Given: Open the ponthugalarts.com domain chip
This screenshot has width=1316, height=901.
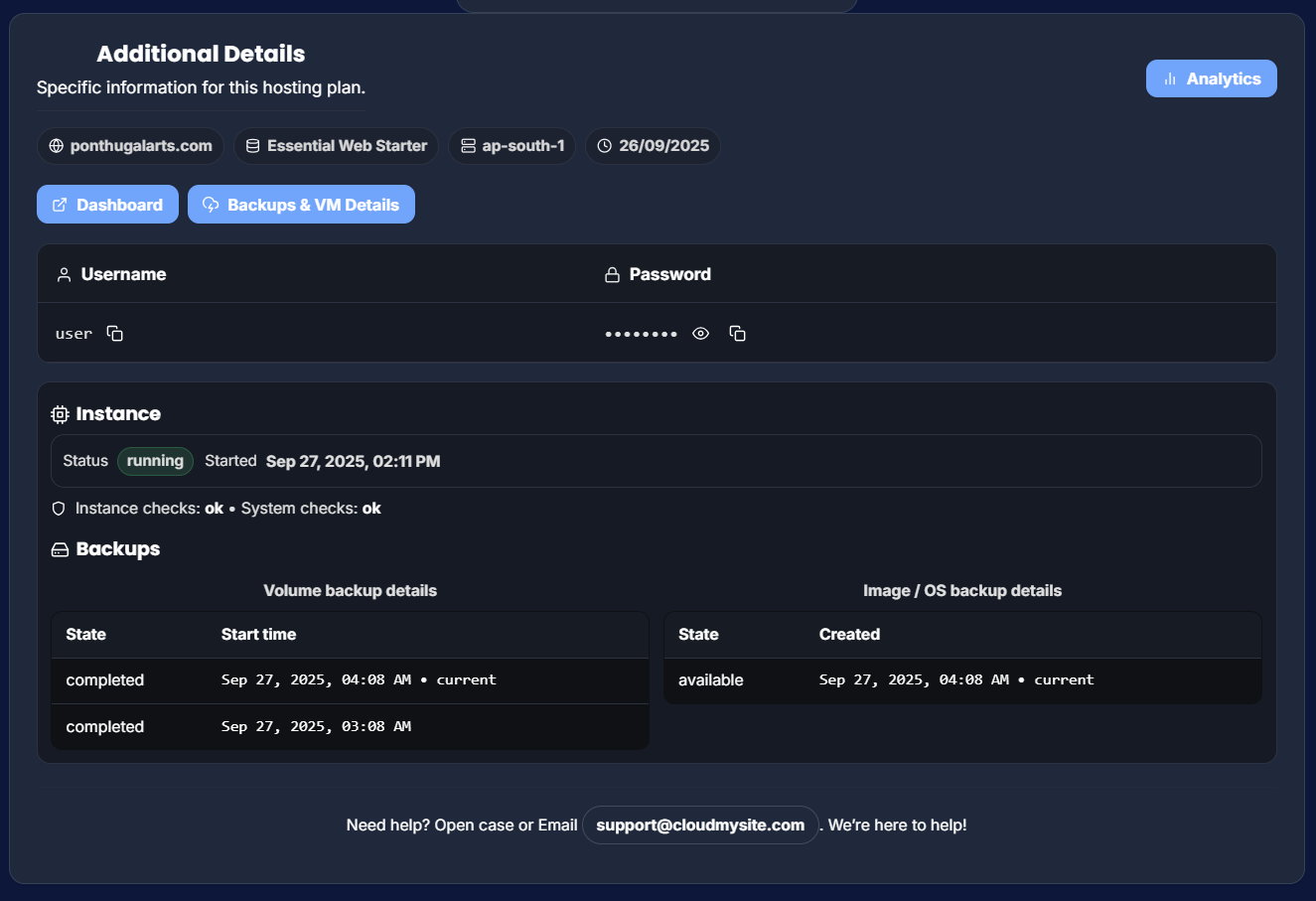Looking at the screenshot, I should [x=130, y=145].
